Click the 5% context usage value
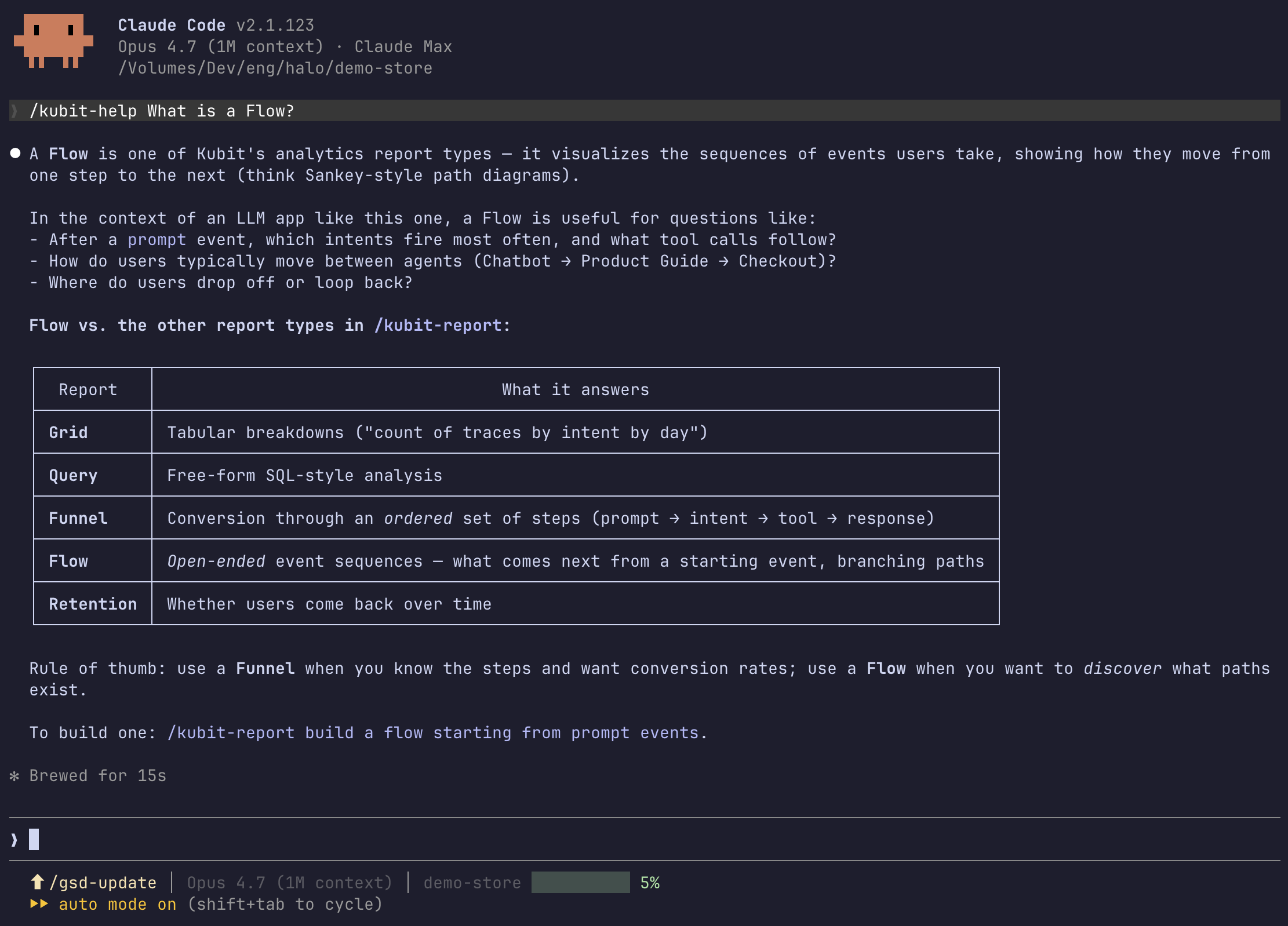This screenshot has height=926, width=1288. [650, 883]
